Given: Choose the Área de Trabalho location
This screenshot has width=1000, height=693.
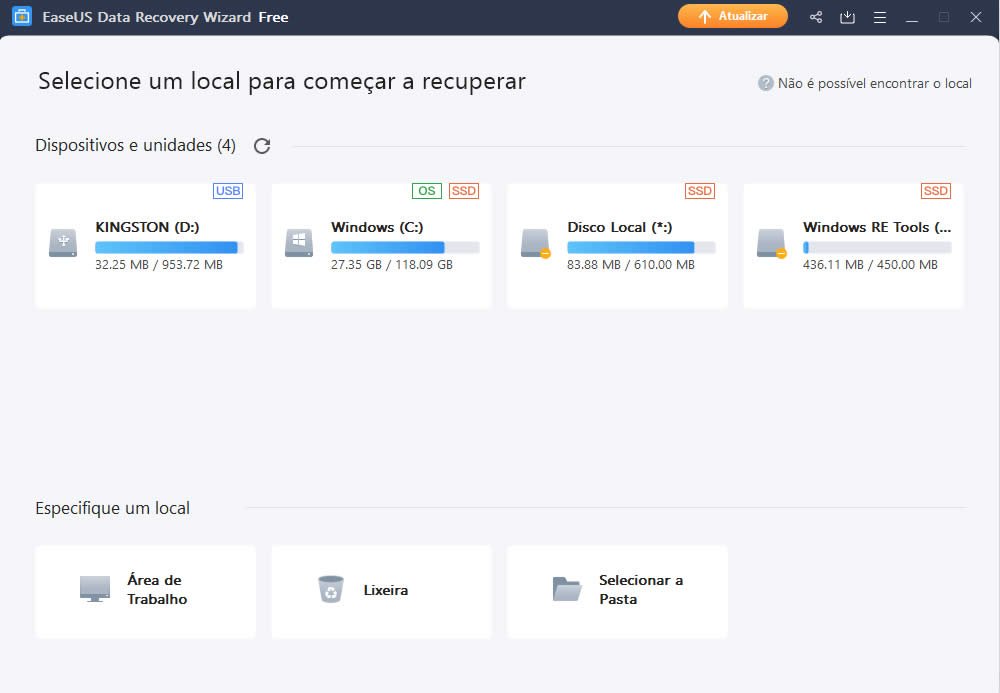Looking at the screenshot, I should 145,591.
